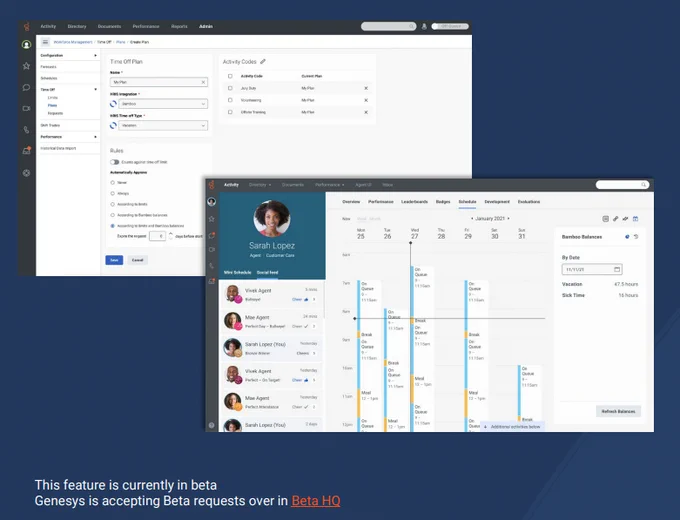Select 'According to Bamboo balances' radio option
680x520 pixels.
[x=113, y=215]
